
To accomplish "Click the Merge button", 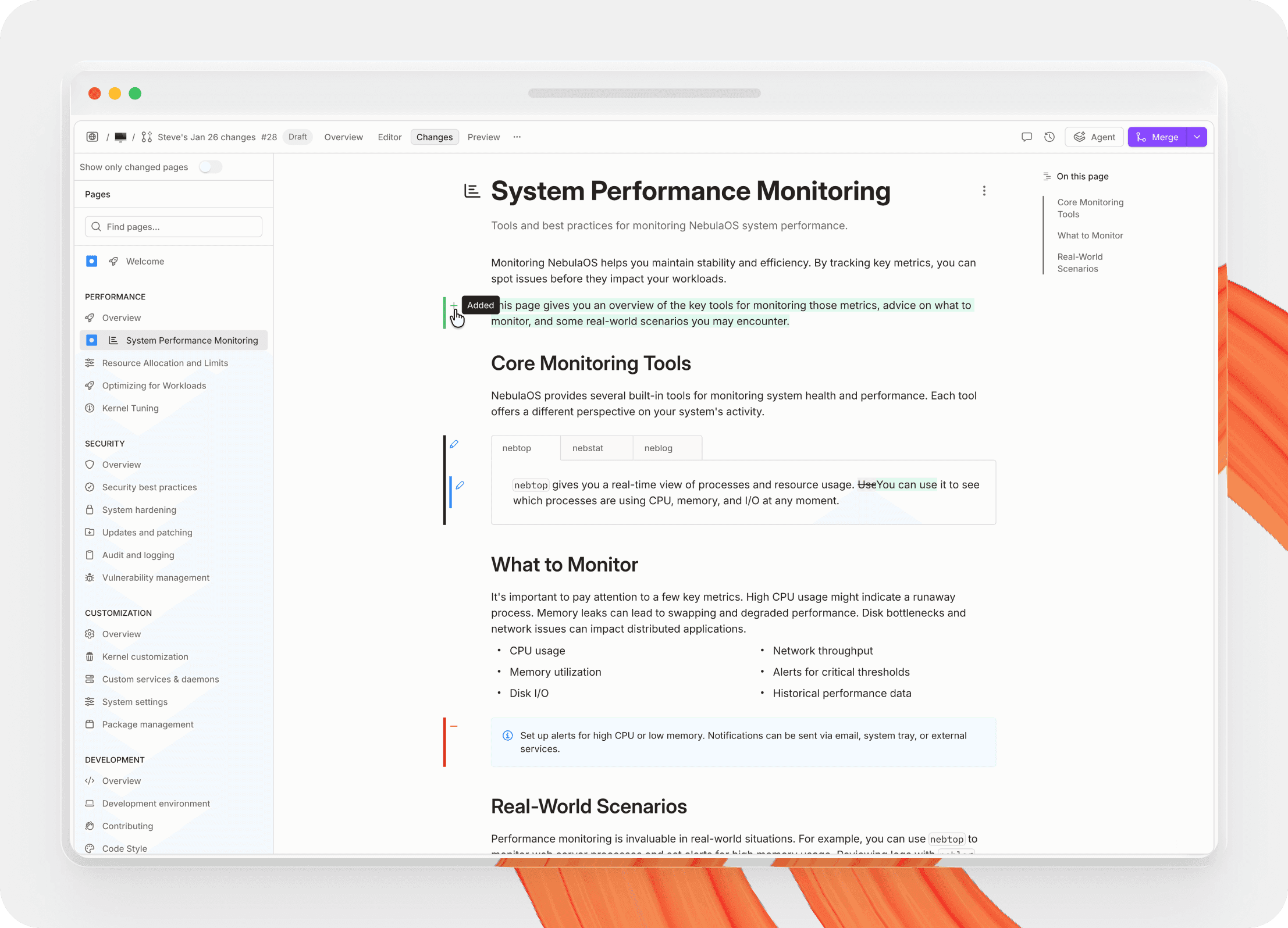I will 1157,137.
